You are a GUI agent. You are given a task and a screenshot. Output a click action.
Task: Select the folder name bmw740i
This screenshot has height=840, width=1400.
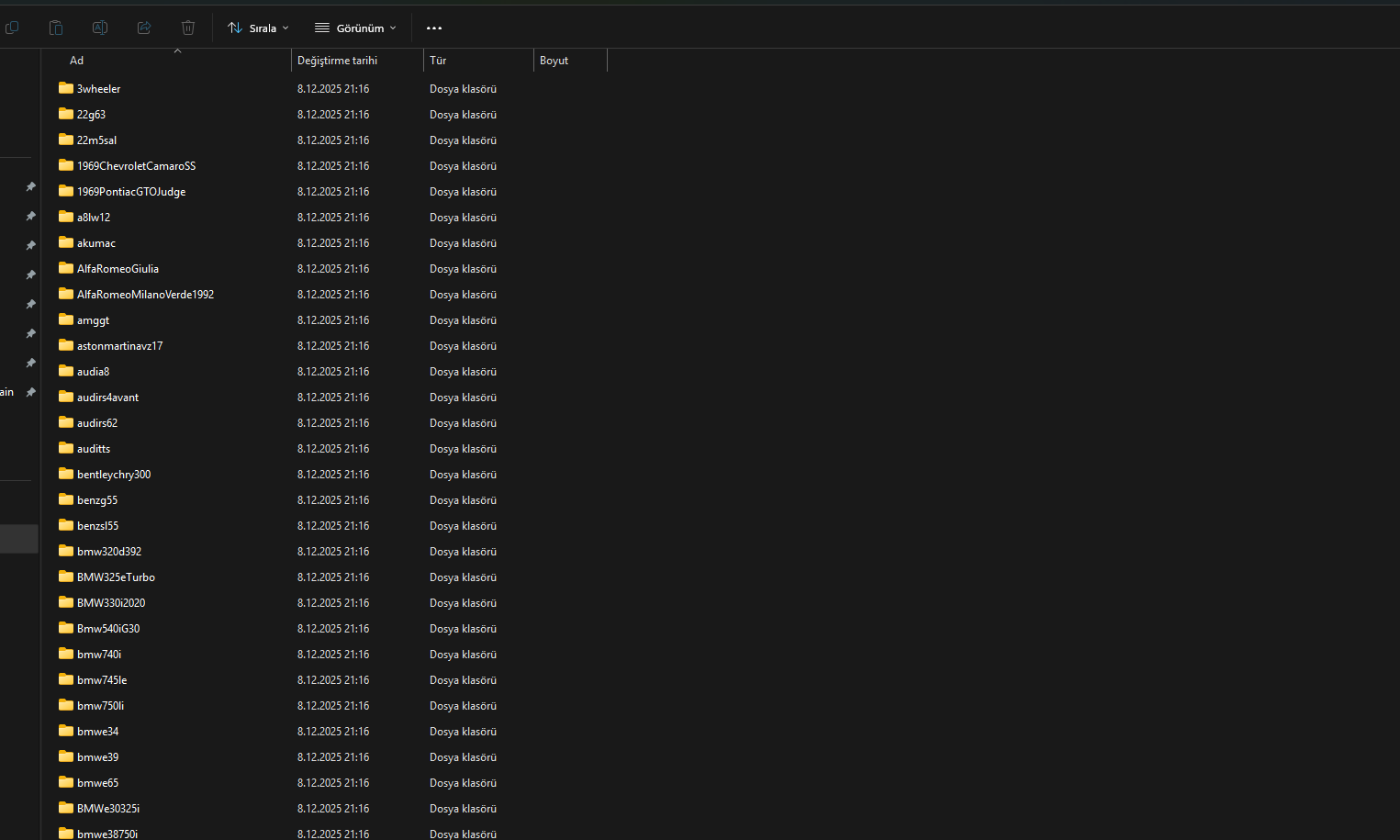point(99,655)
